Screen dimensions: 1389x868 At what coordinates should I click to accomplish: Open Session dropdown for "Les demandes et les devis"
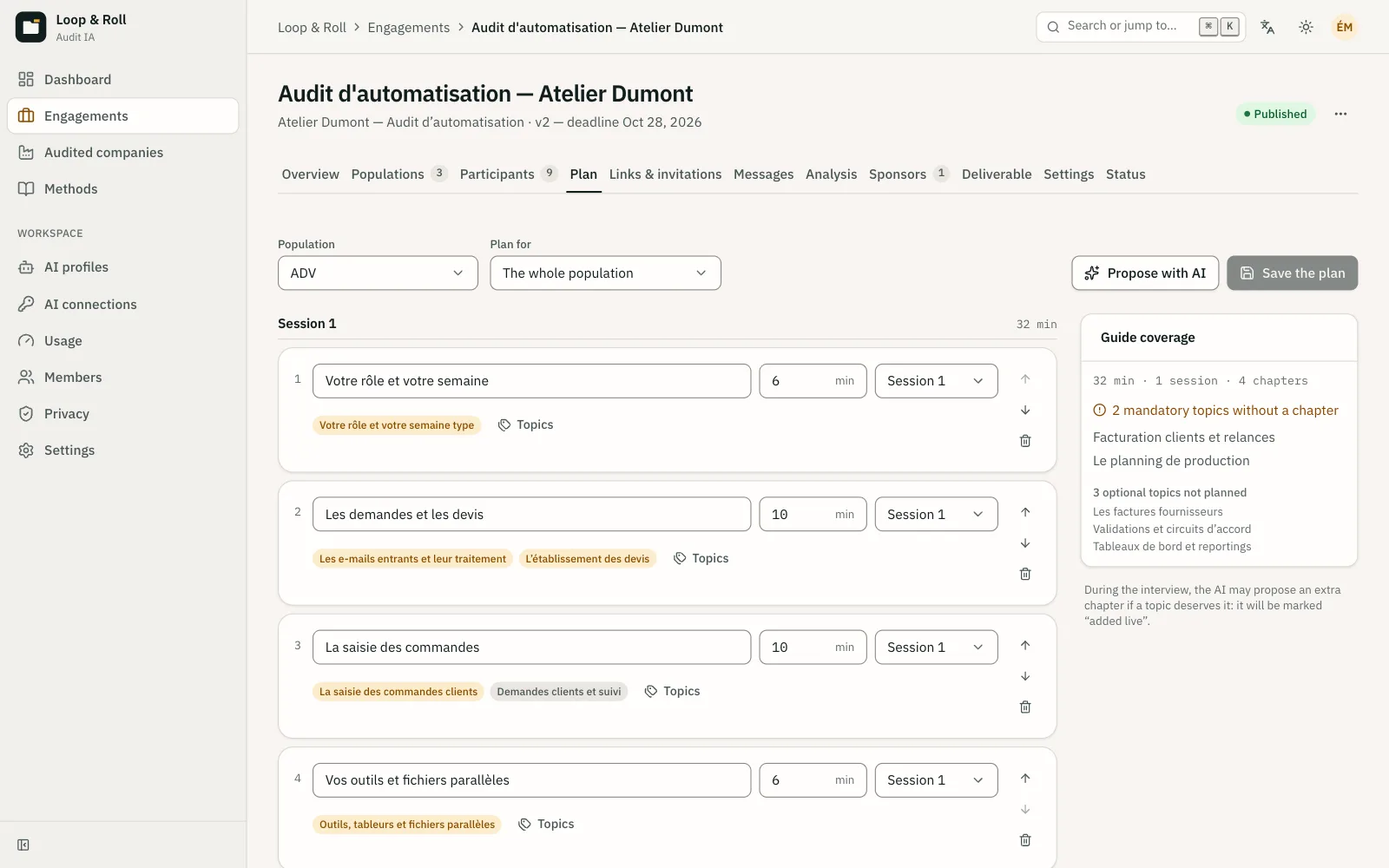936,514
